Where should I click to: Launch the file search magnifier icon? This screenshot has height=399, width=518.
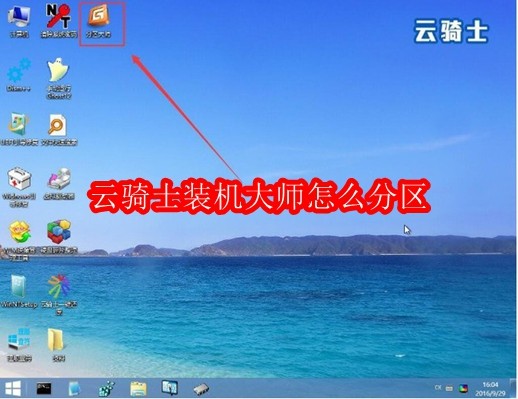point(59,129)
